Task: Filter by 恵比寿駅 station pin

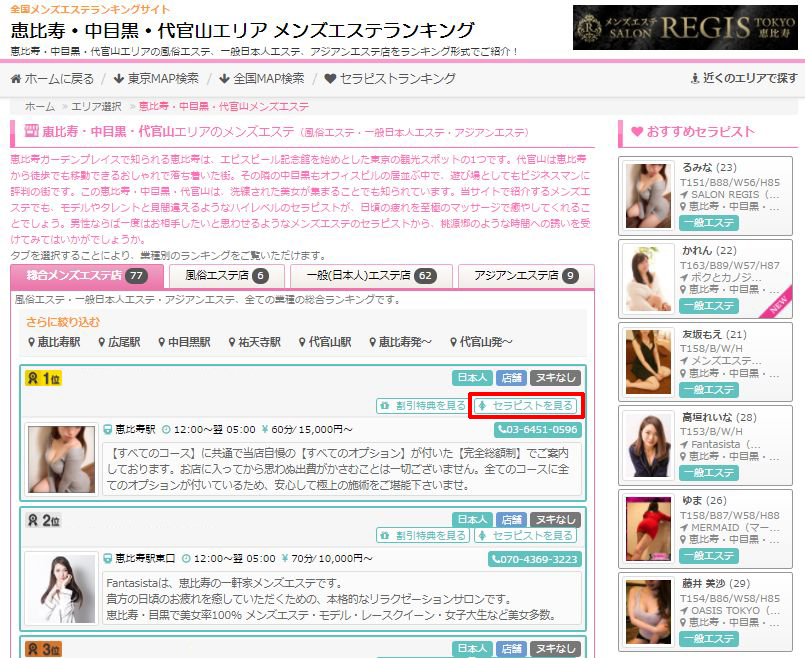Action: click(x=55, y=342)
